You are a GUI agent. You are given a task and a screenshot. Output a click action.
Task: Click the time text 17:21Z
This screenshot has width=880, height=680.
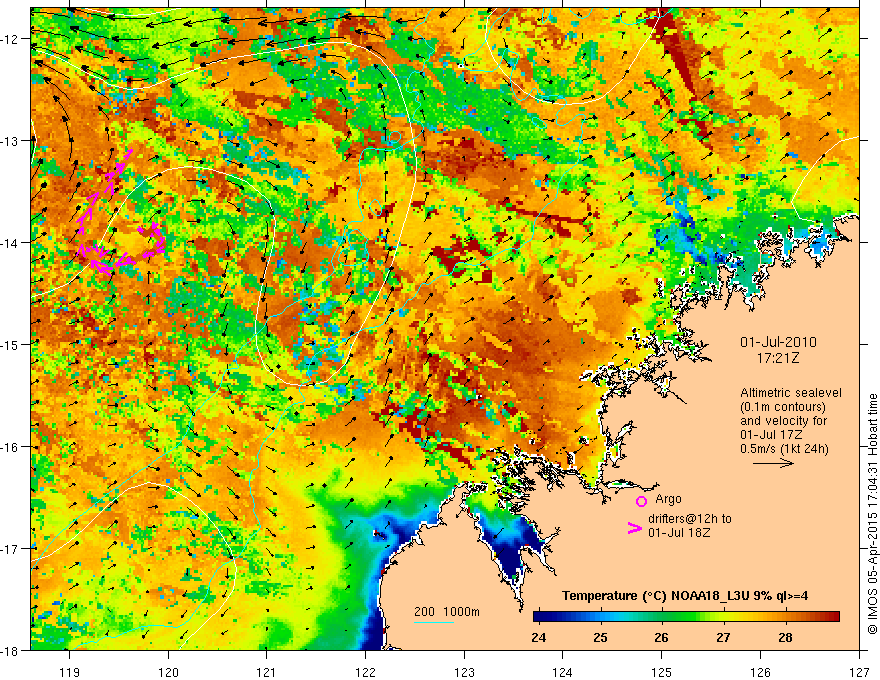[777, 358]
